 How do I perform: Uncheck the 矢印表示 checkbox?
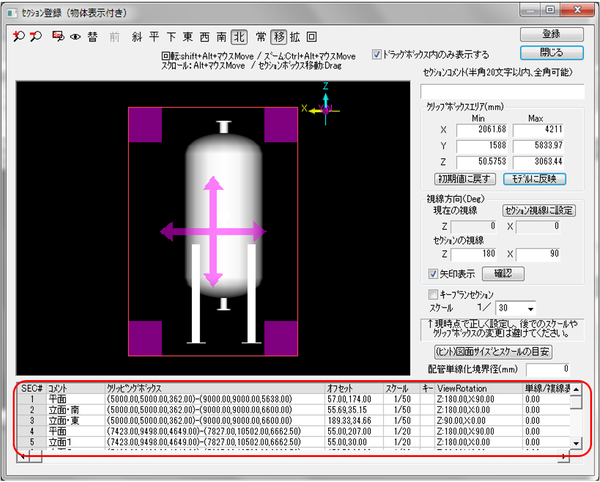[432, 272]
